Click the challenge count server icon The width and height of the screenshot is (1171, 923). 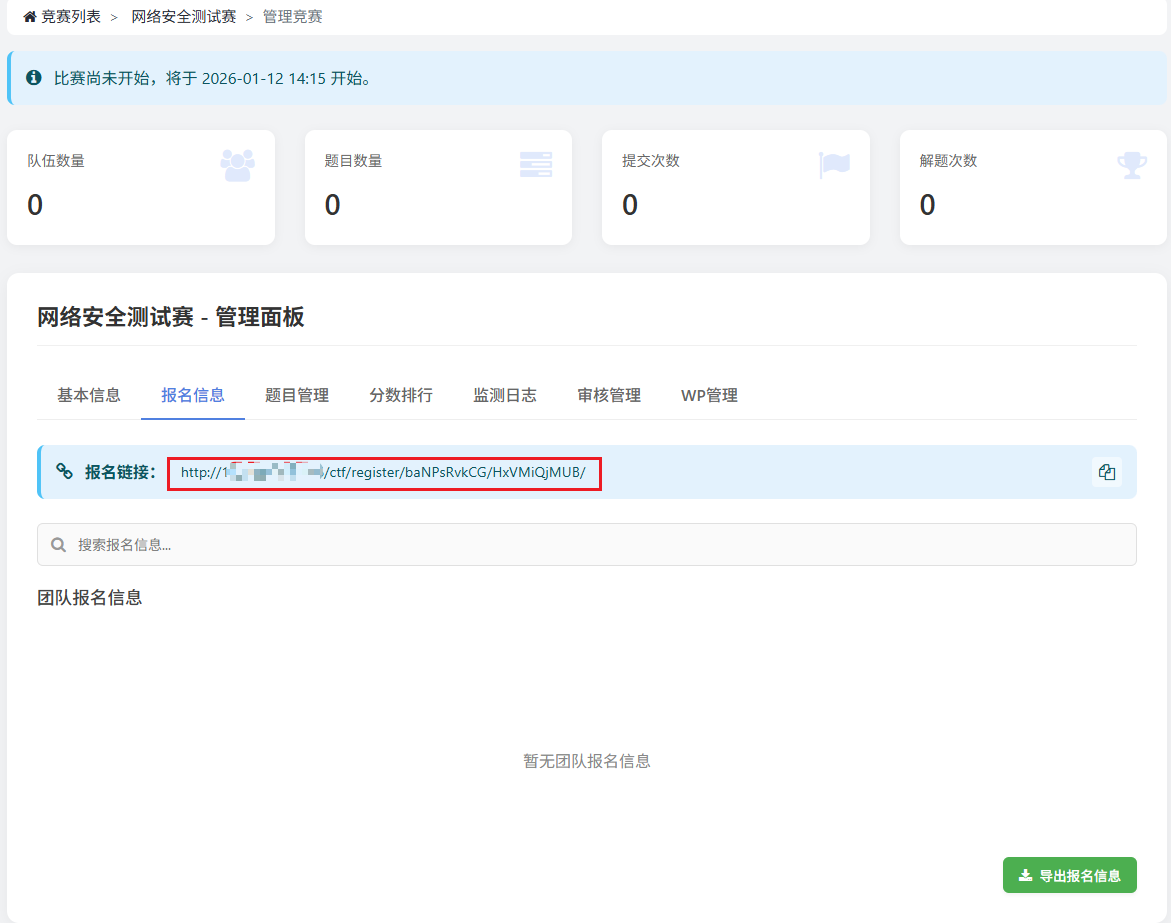point(535,165)
